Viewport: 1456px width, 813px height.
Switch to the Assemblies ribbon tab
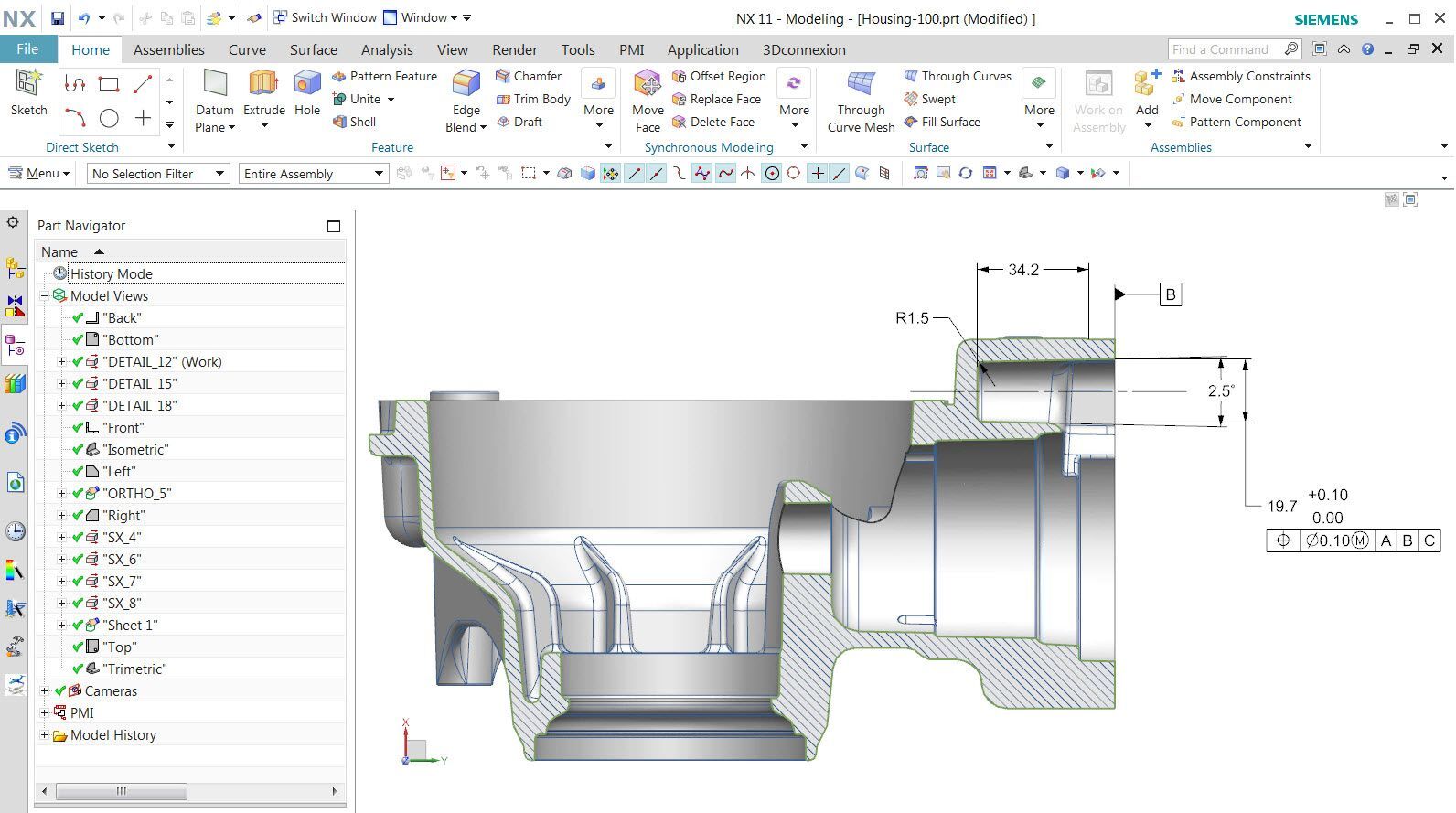click(x=169, y=50)
